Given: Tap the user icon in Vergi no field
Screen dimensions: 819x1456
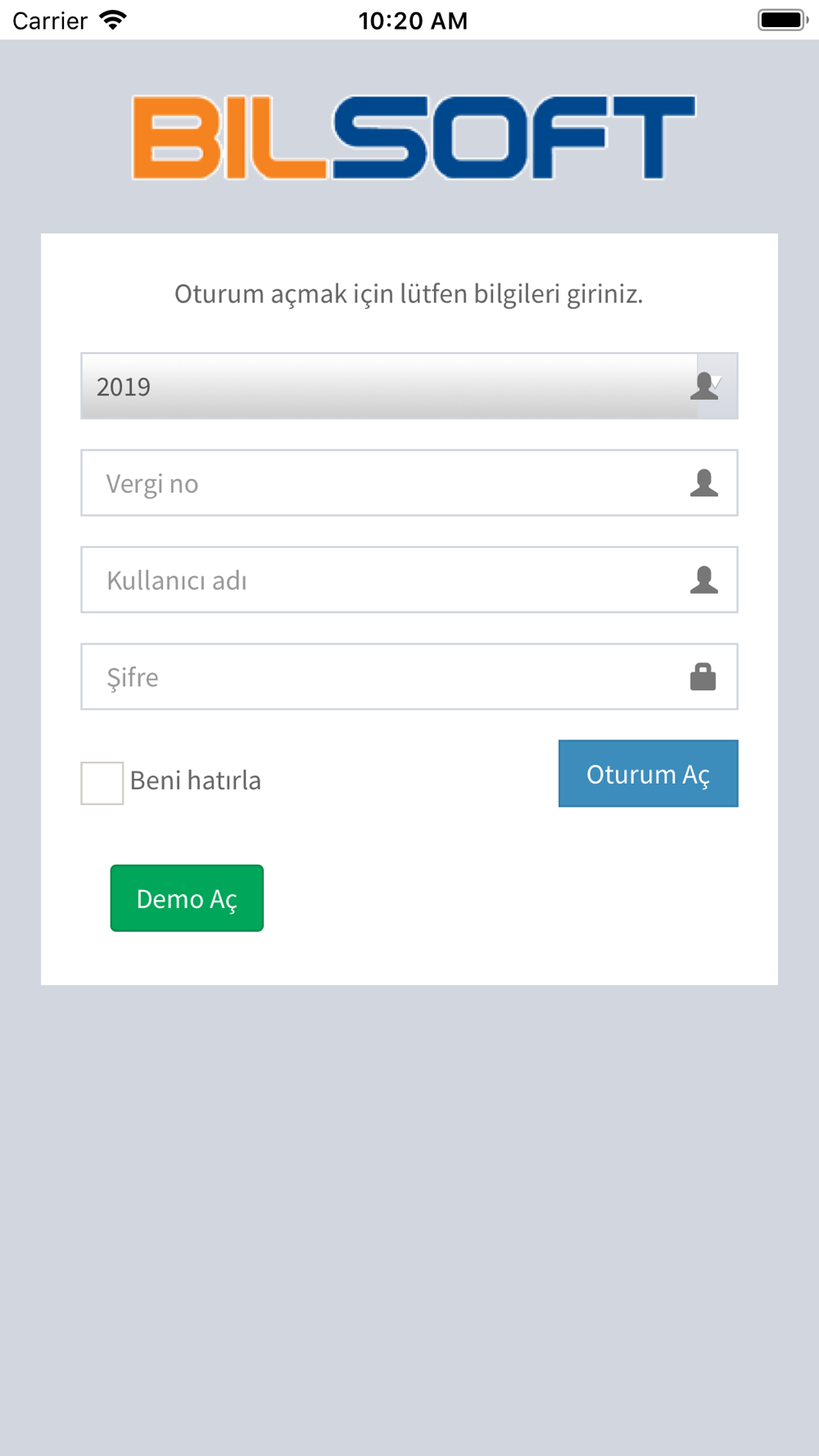Looking at the screenshot, I should click(x=704, y=483).
